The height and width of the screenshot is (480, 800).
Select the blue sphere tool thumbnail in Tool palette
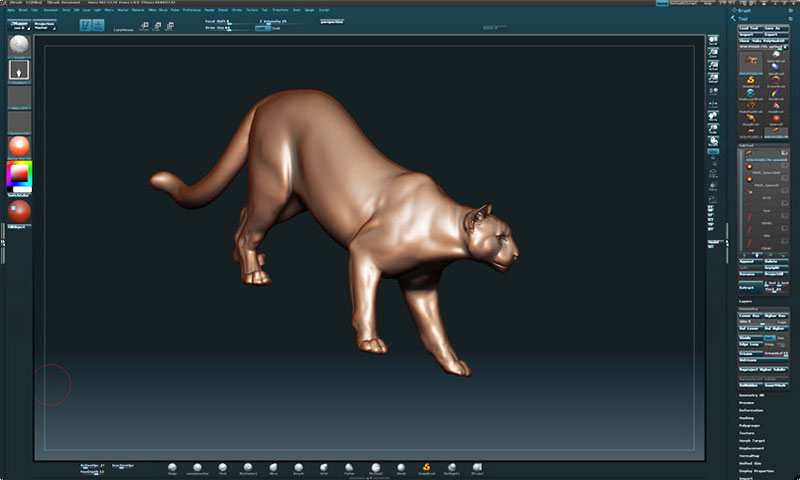(776, 67)
